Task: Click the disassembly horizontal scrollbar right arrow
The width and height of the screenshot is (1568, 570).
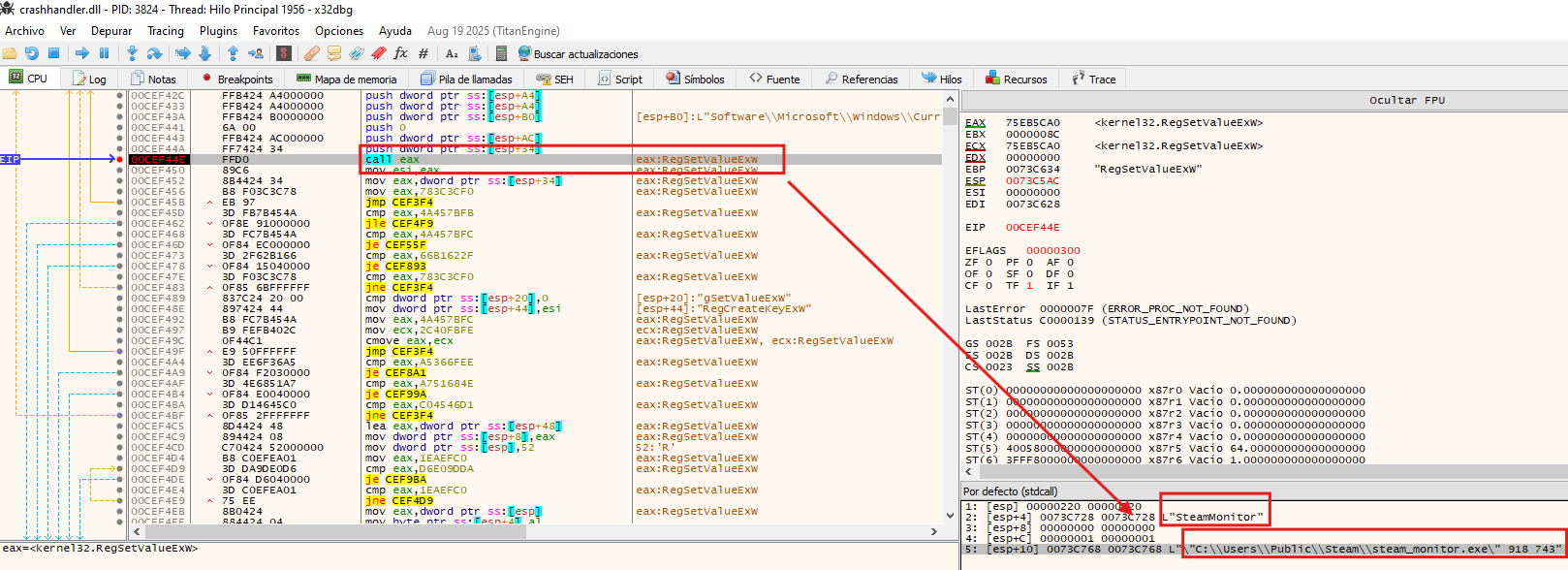Action: click(934, 531)
